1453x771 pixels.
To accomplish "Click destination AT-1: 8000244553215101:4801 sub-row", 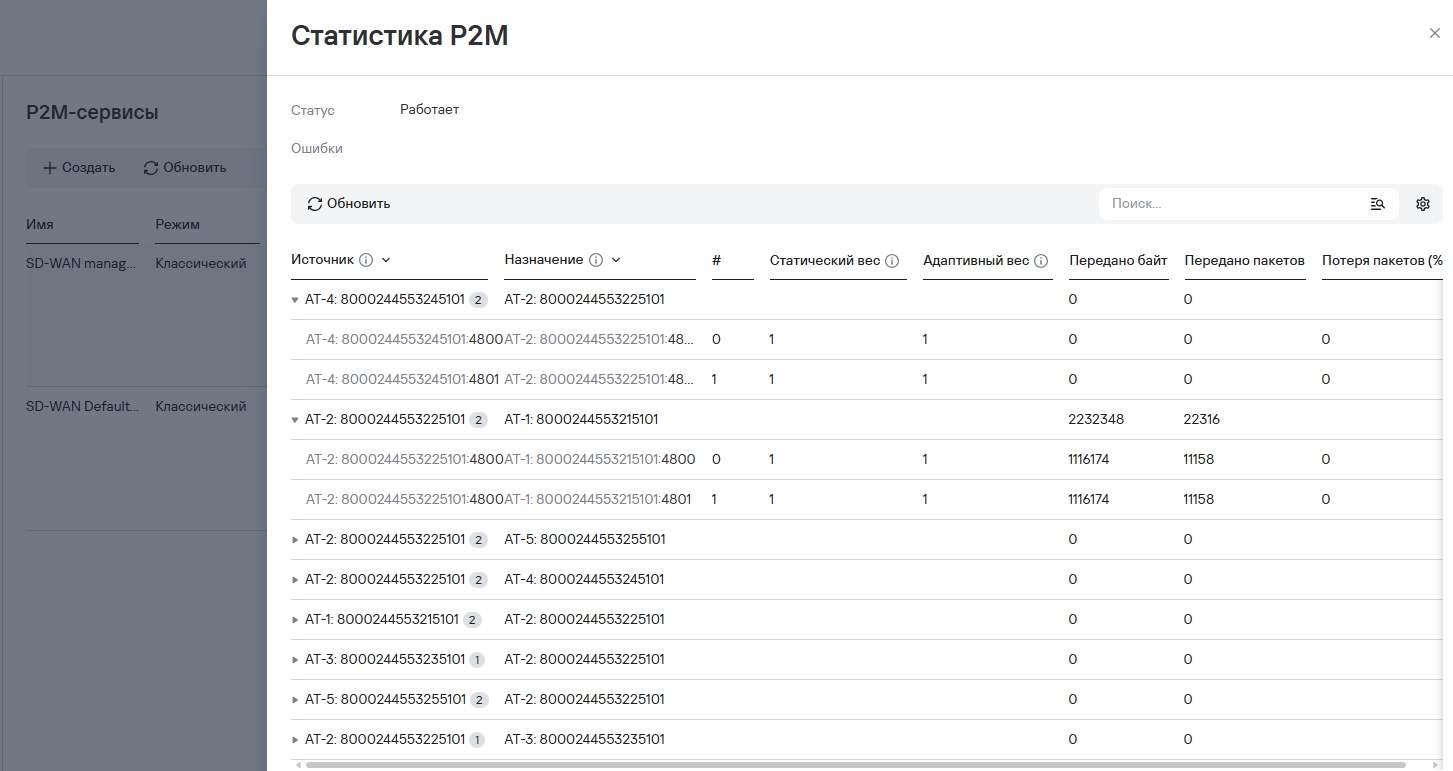I will (x=600, y=500).
